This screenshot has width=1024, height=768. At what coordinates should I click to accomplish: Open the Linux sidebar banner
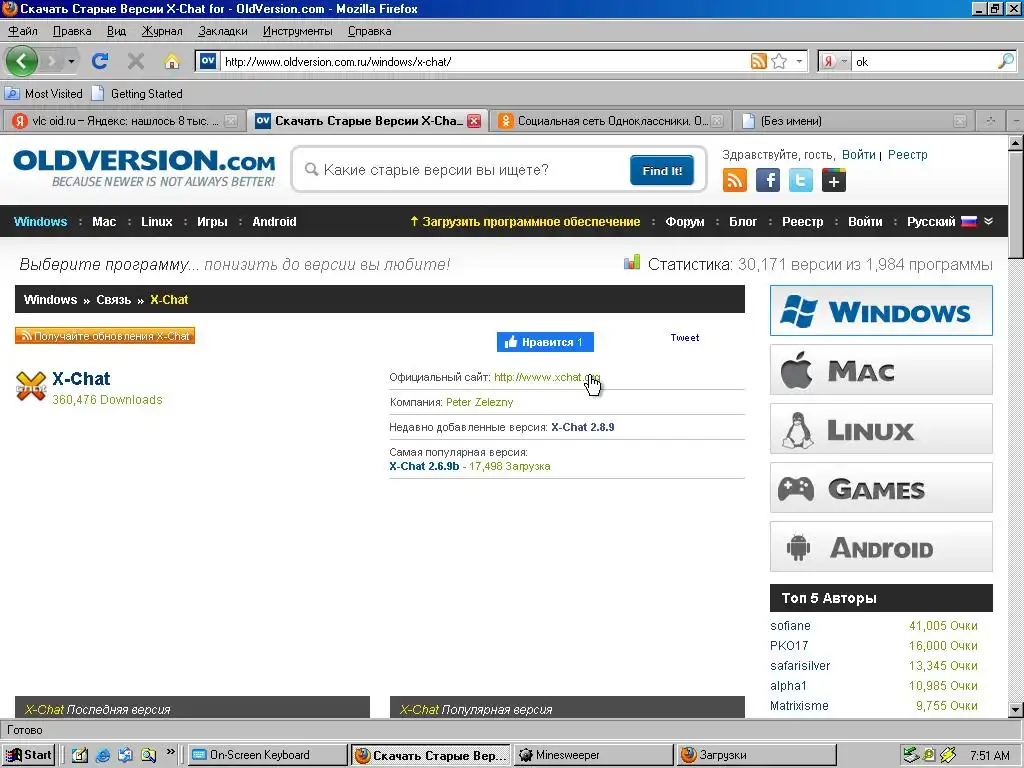pos(881,429)
